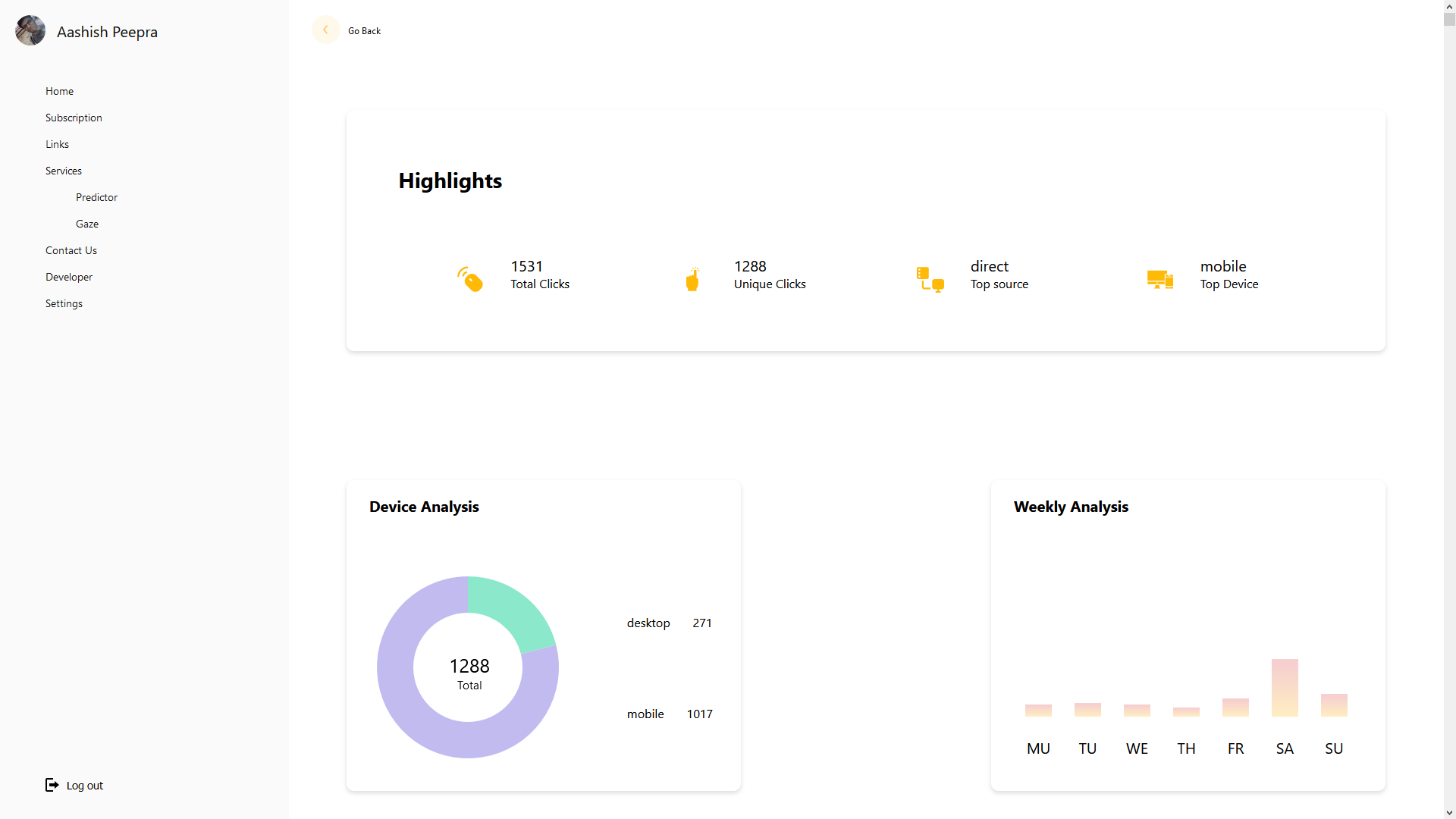Open the Home menu item
This screenshot has height=819, width=1456.
tap(59, 91)
